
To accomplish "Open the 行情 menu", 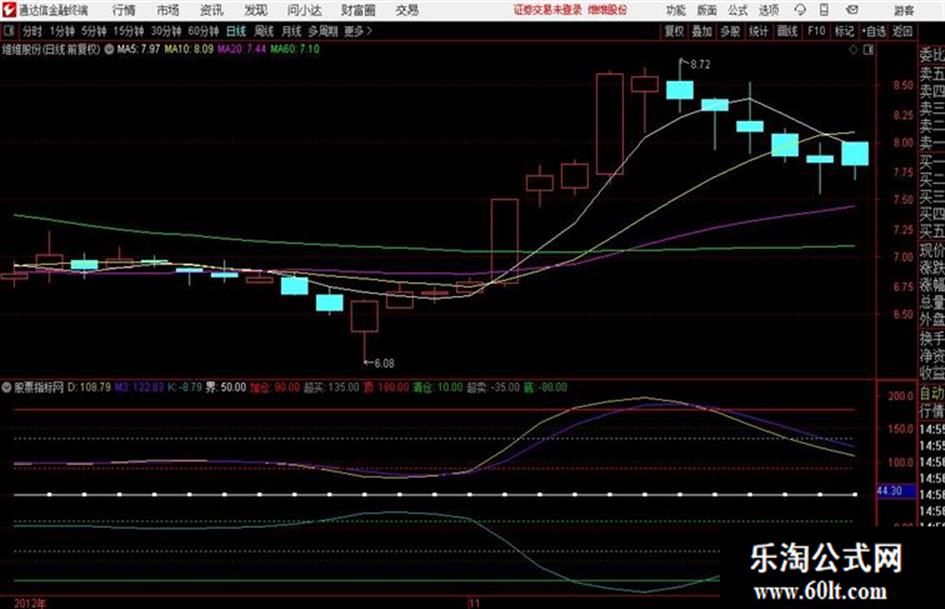I will click(124, 10).
